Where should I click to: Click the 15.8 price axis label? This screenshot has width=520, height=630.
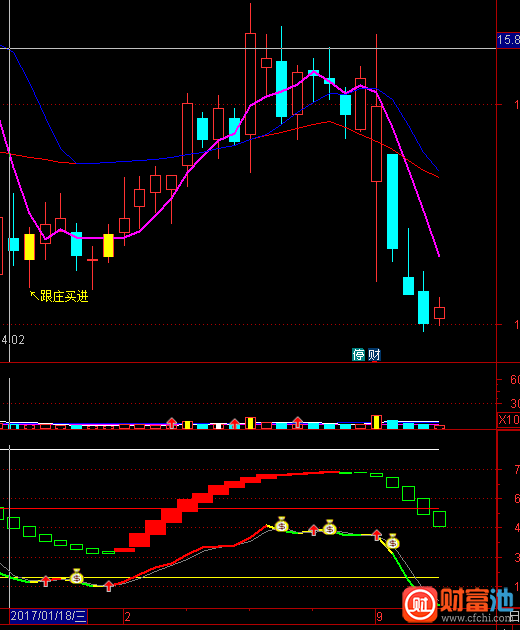click(x=508, y=40)
